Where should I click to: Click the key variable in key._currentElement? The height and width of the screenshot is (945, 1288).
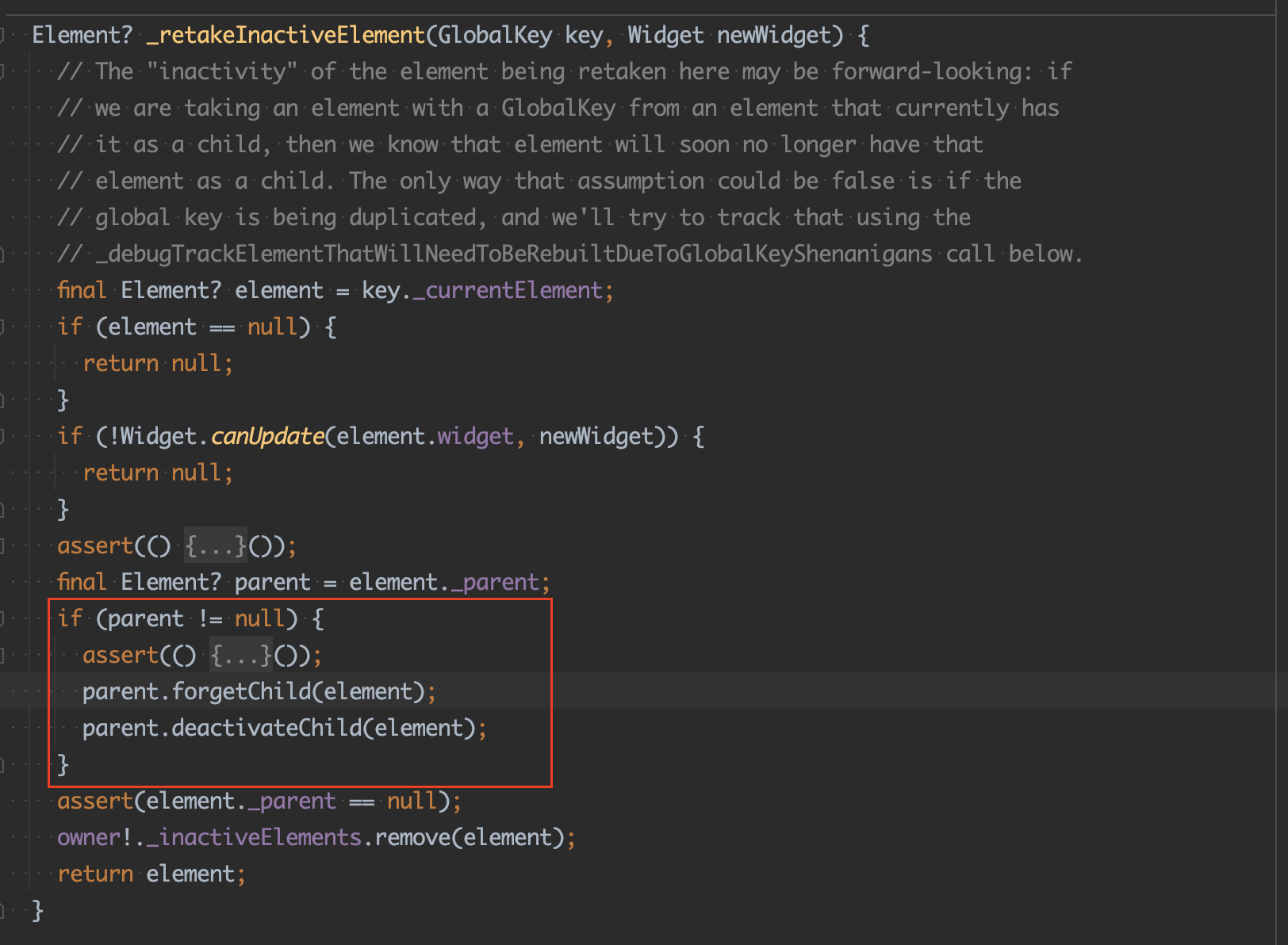[381, 290]
